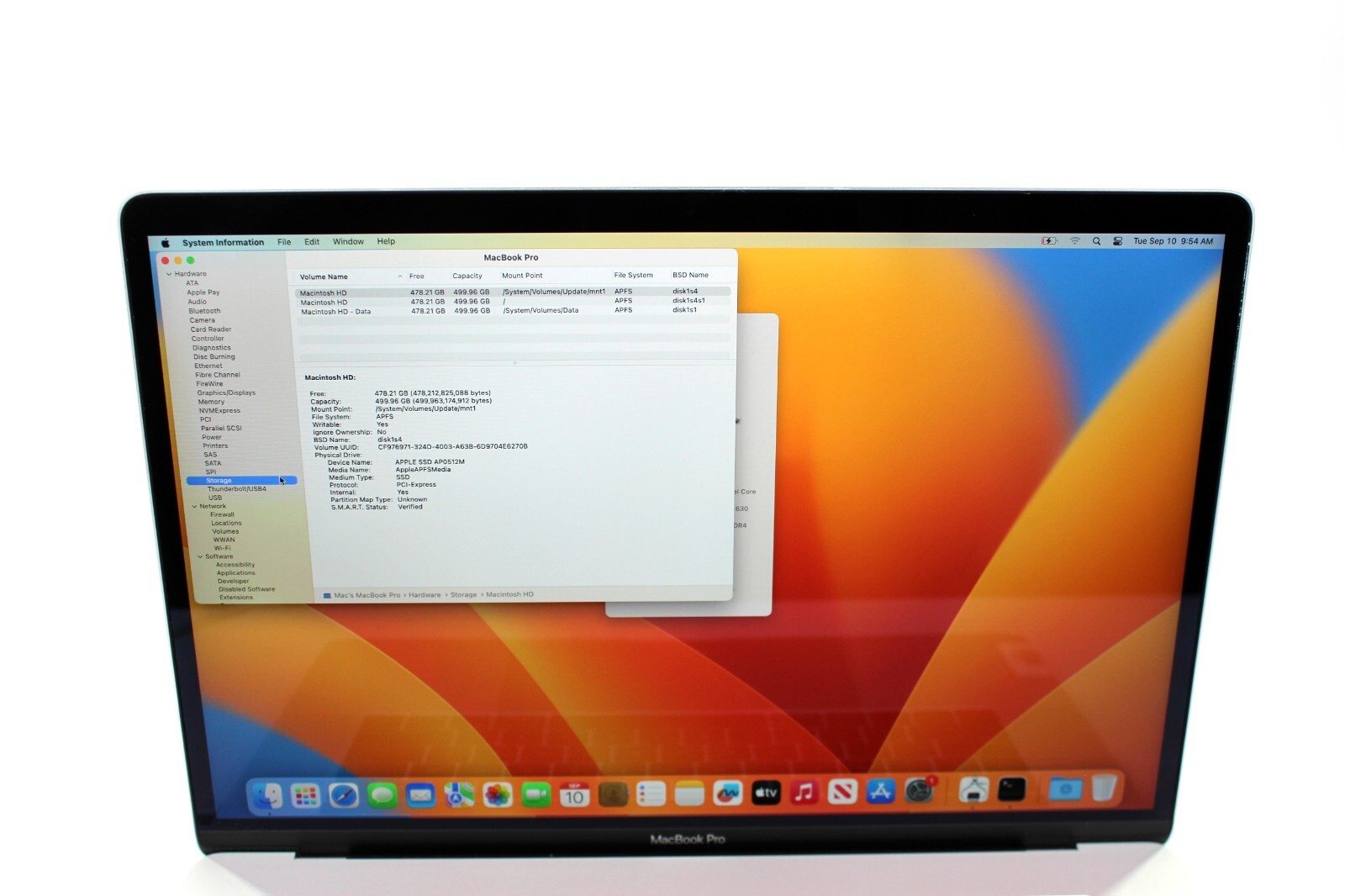Viewport: 1345px width, 896px height.
Task: Open System Settings with badge in Dock
Action: 920,791
